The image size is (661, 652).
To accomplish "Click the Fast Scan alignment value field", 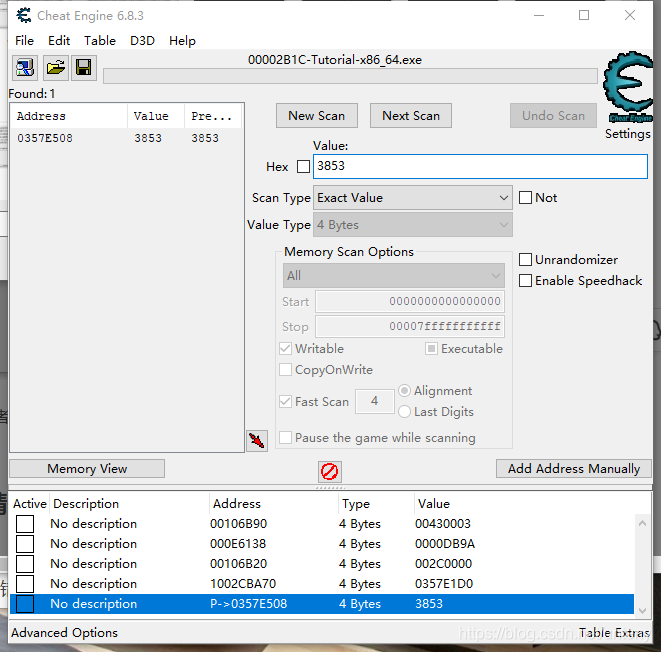I will click(x=374, y=401).
